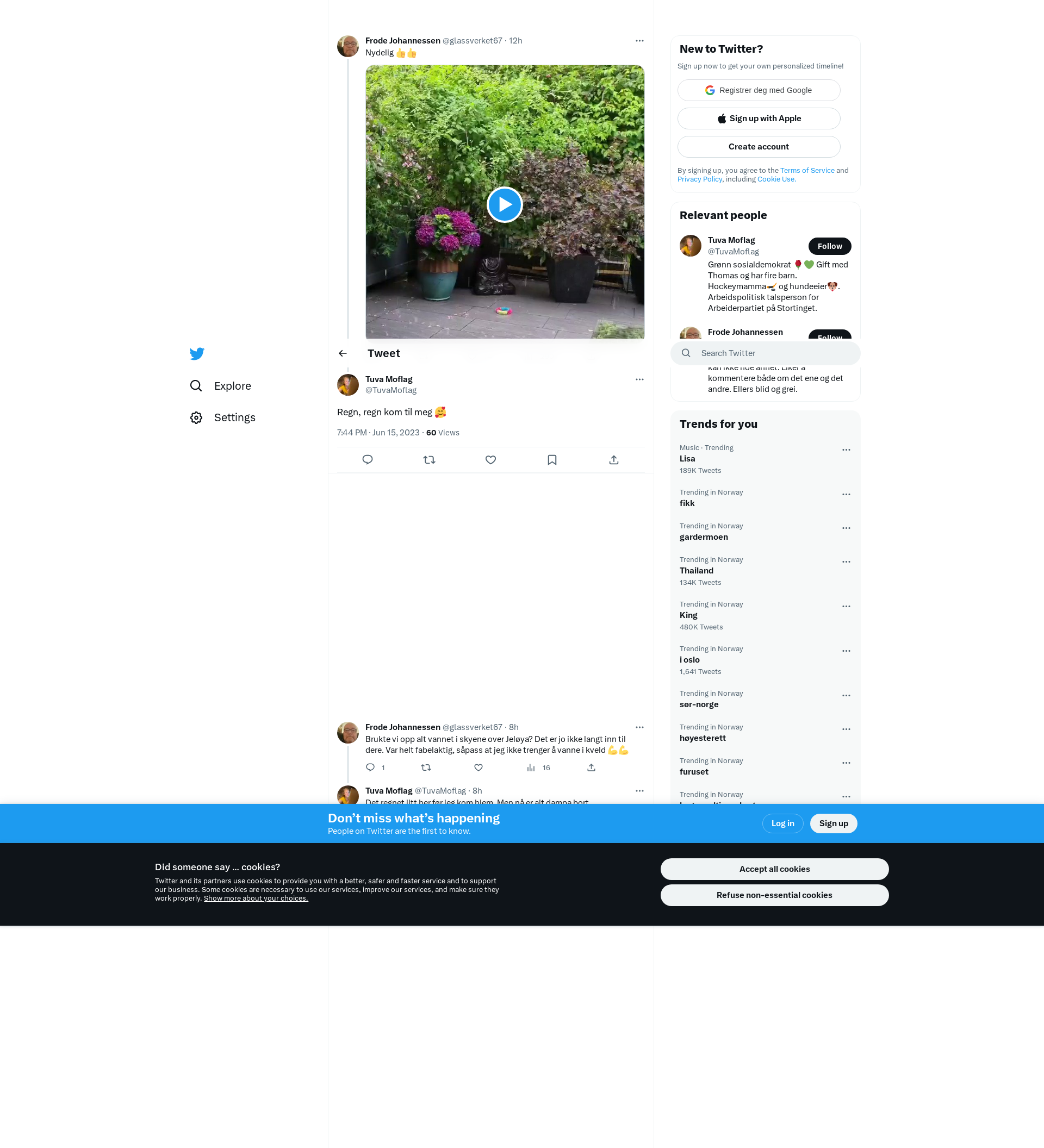Like Frode's tweet about Jeløya
Image resolution: width=1044 pixels, height=1148 pixels.
[x=478, y=768]
